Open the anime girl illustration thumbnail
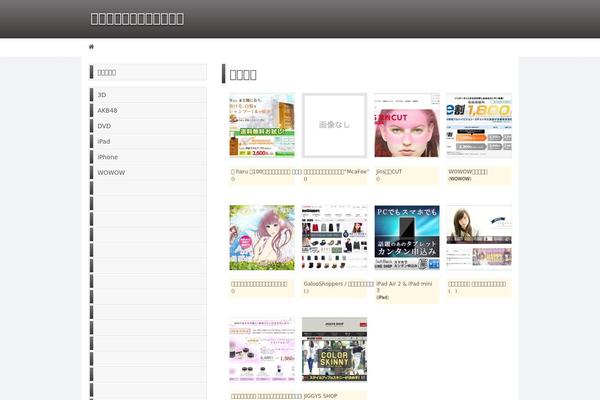The height and width of the screenshot is (400, 600). click(262, 237)
